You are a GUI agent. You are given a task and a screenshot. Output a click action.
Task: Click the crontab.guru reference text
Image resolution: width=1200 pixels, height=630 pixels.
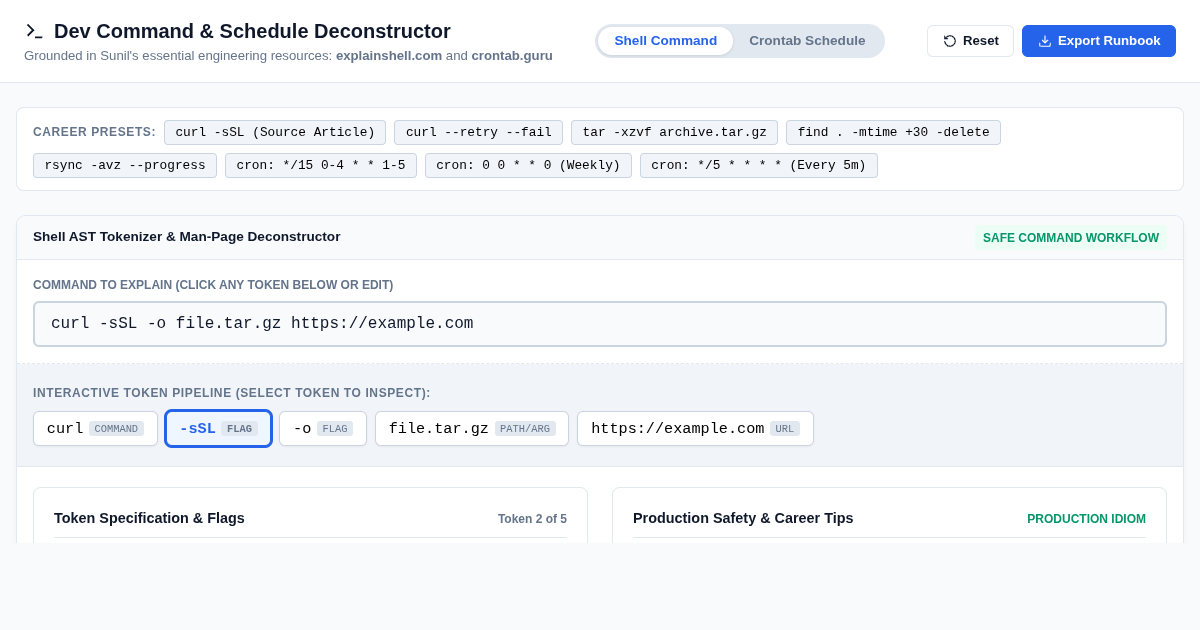click(x=512, y=56)
